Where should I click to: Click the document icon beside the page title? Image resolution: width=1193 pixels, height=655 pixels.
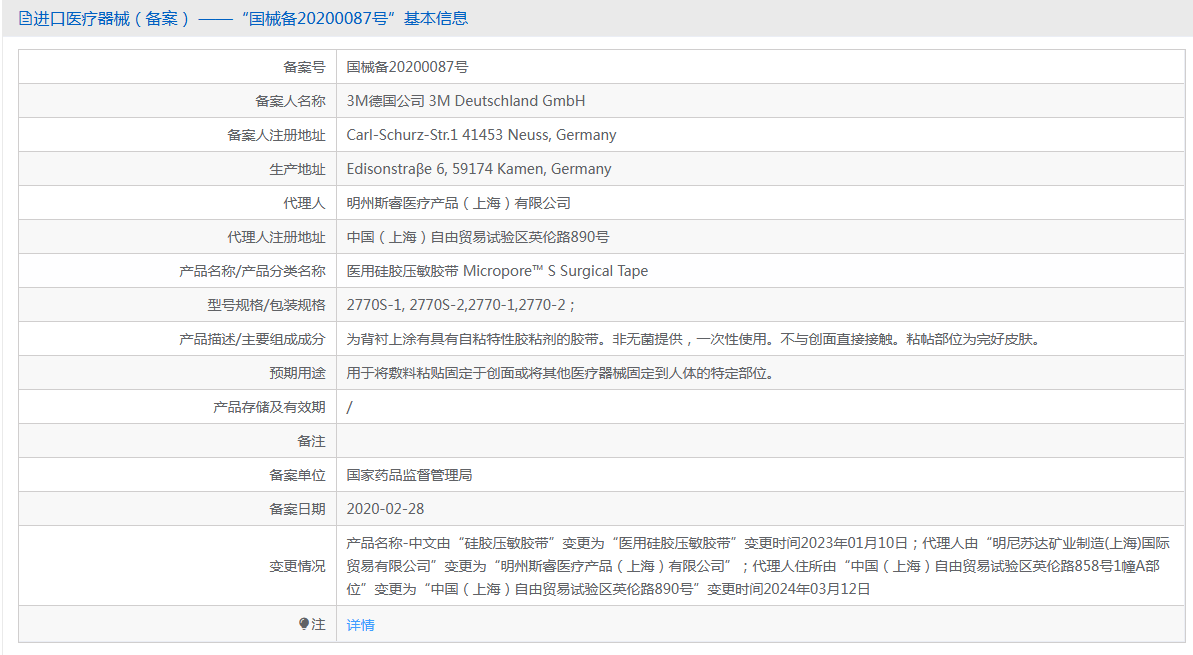tap(25, 18)
